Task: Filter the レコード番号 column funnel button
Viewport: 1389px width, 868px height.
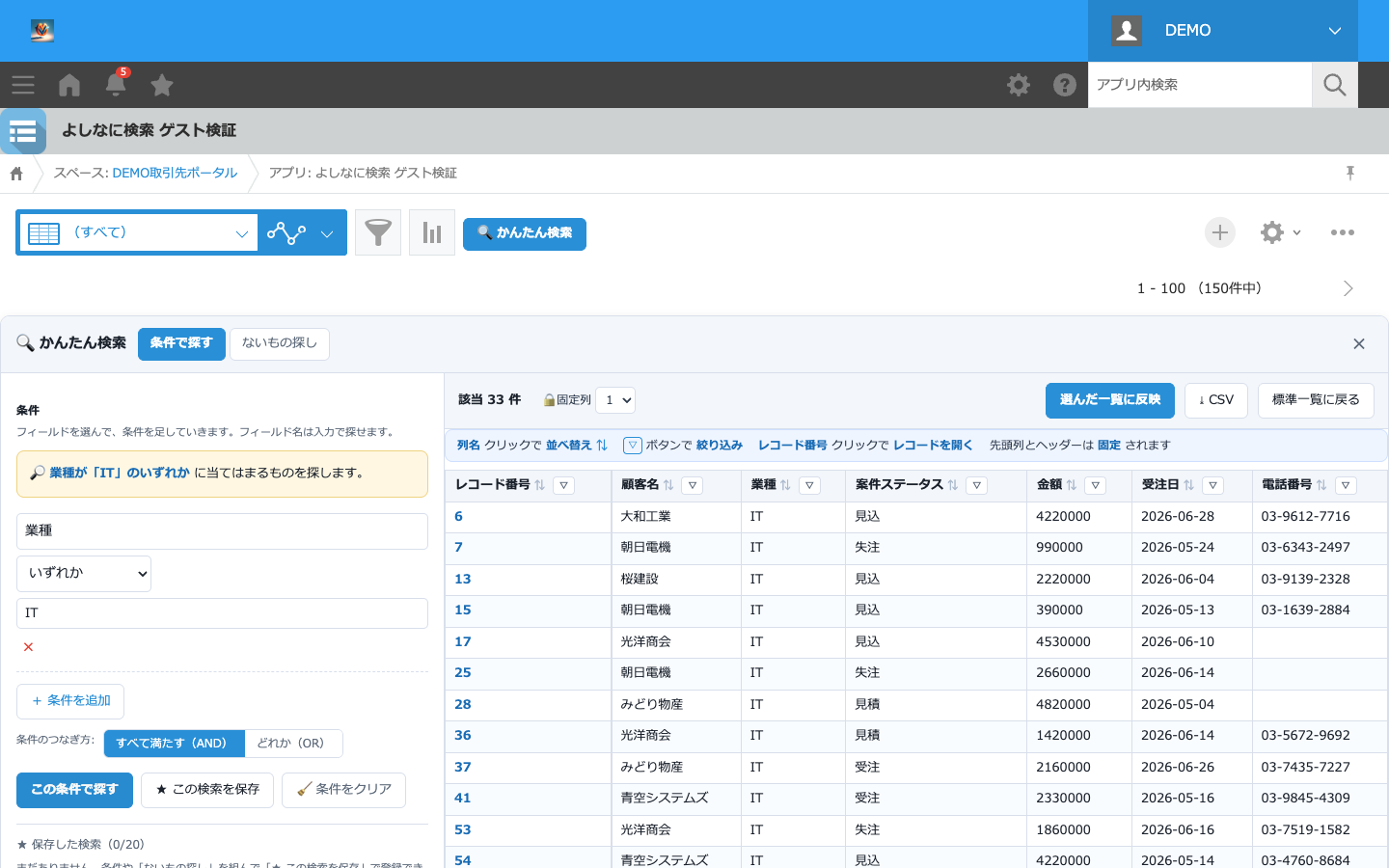Action: click(564, 485)
